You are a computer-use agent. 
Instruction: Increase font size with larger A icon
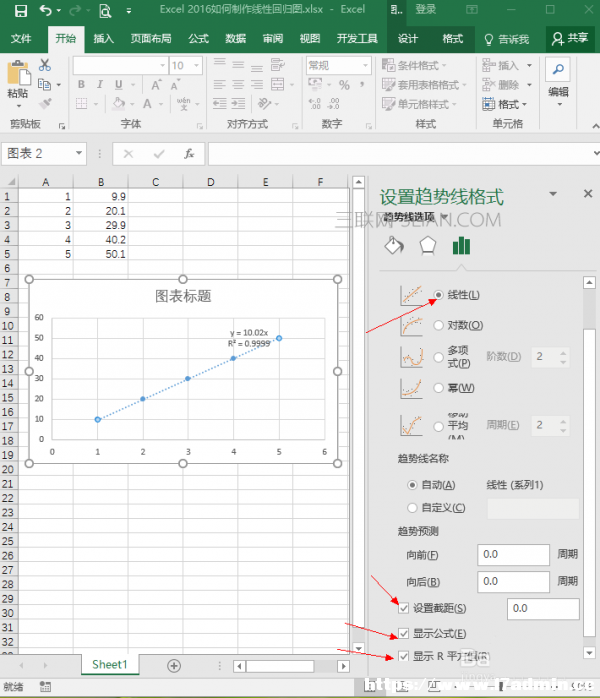point(156,85)
